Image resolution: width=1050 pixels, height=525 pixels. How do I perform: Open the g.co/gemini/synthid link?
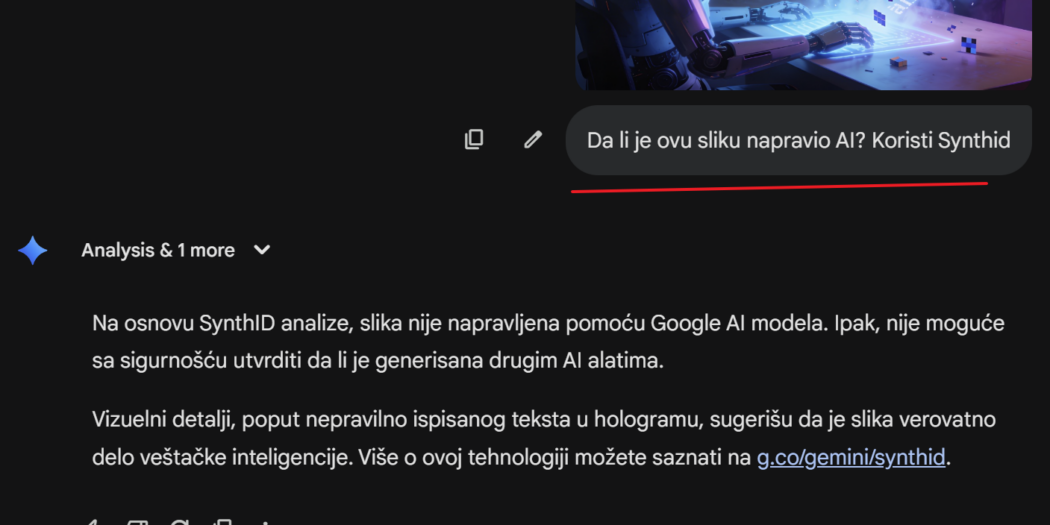point(851,458)
